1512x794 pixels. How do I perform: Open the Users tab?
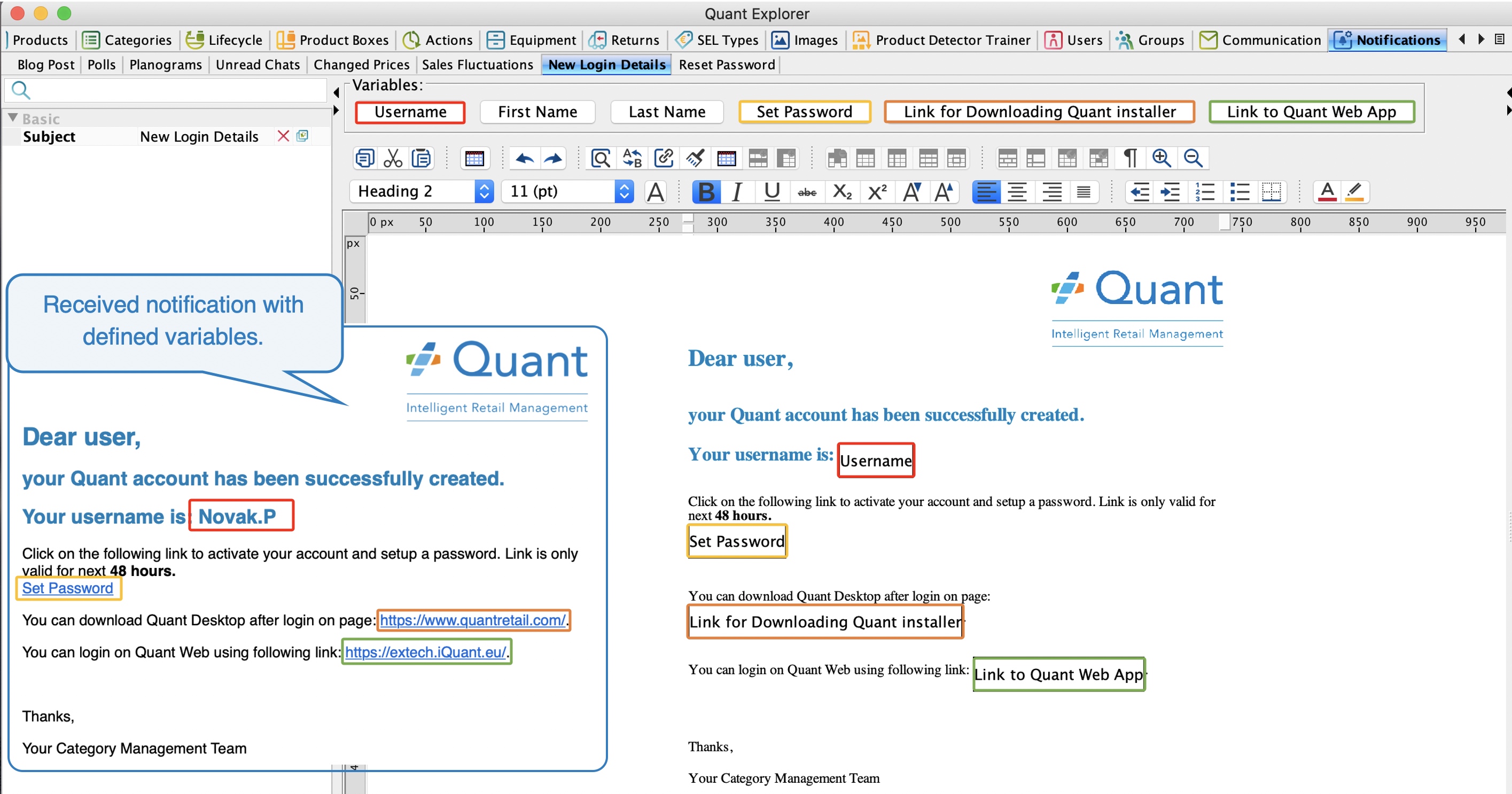point(1073,40)
